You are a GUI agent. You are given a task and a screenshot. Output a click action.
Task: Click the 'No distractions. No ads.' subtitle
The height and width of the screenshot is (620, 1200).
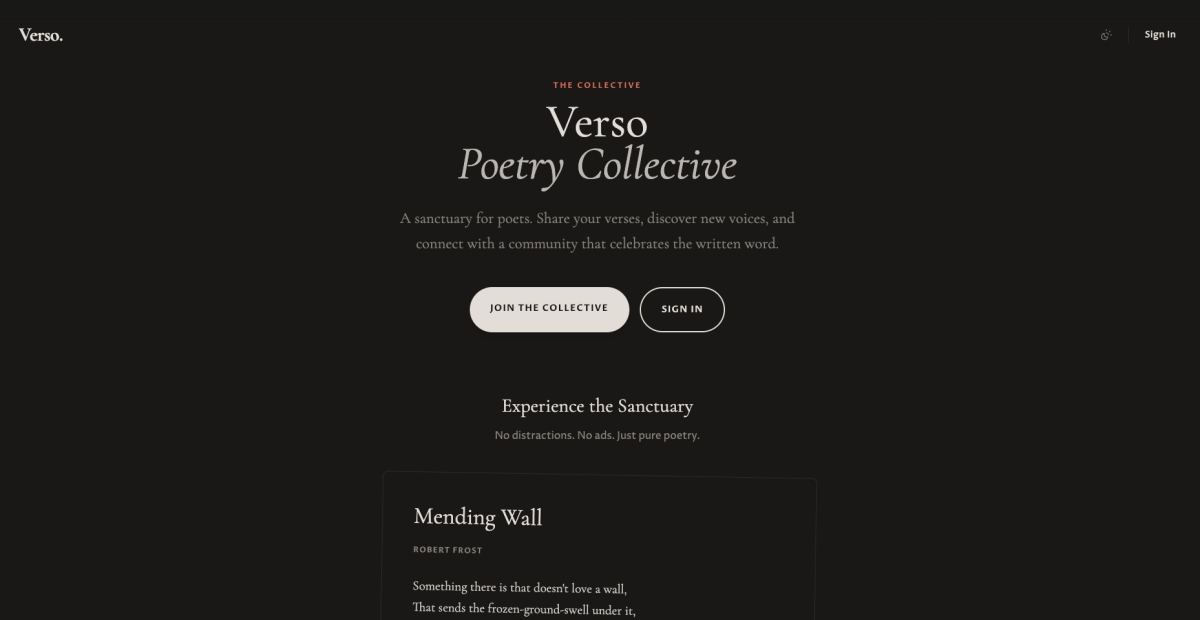(597, 435)
